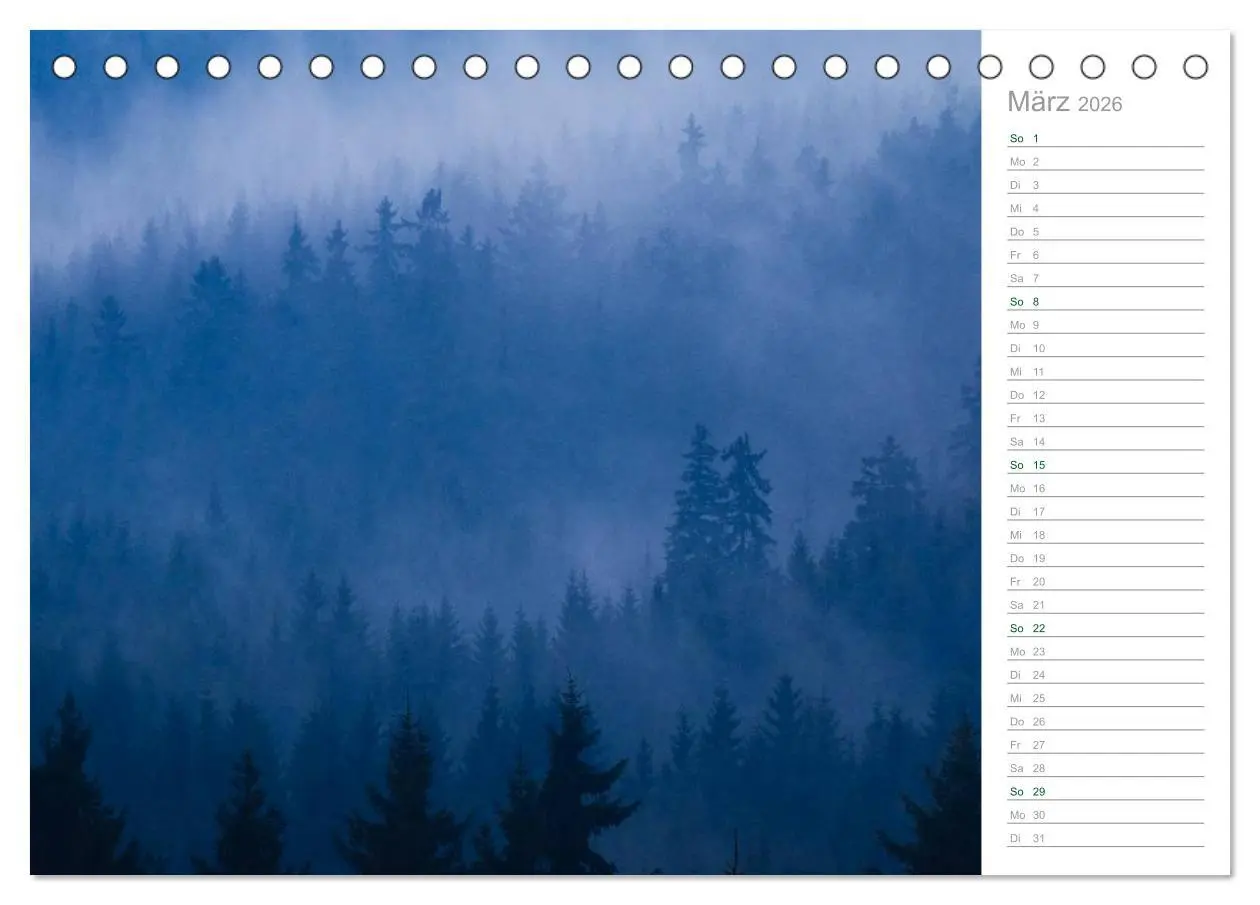Select the row Mo 23
Viewport: 1260px width, 905px height.
click(1105, 652)
